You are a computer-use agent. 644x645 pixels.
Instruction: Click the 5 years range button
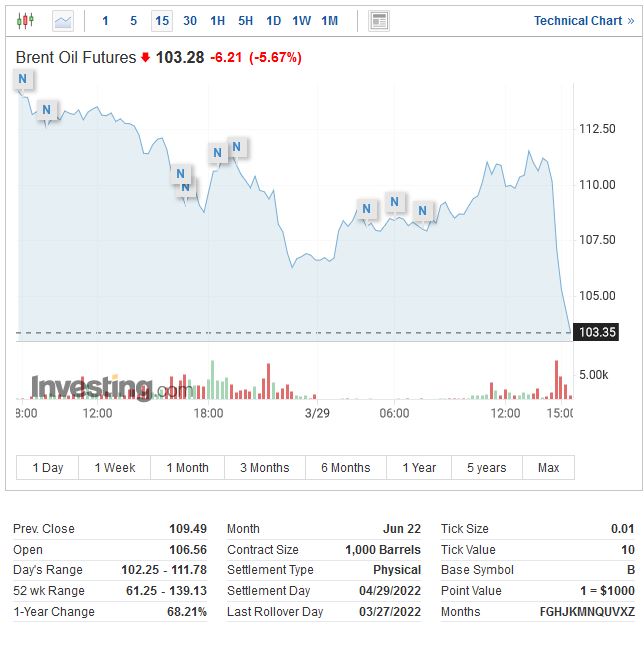[x=486, y=467]
